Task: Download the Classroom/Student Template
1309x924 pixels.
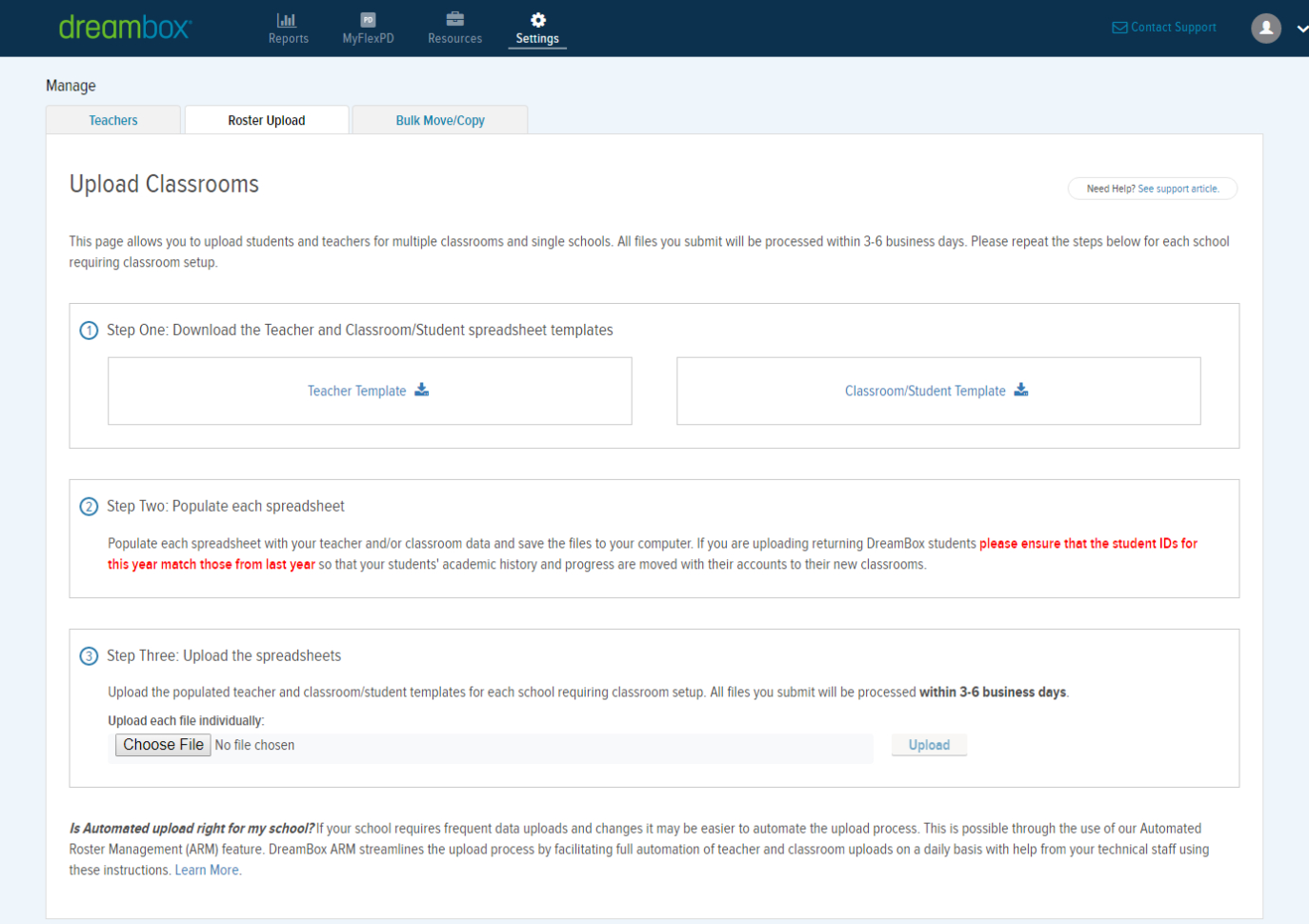Action: (x=938, y=391)
